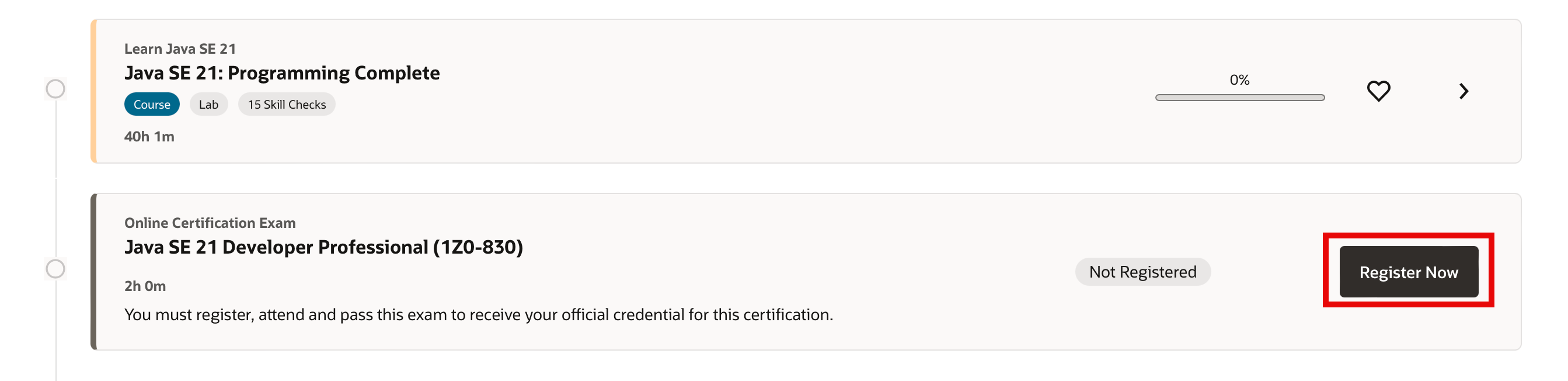
Task: Click the 40h 1m course duration
Action: coord(149,137)
